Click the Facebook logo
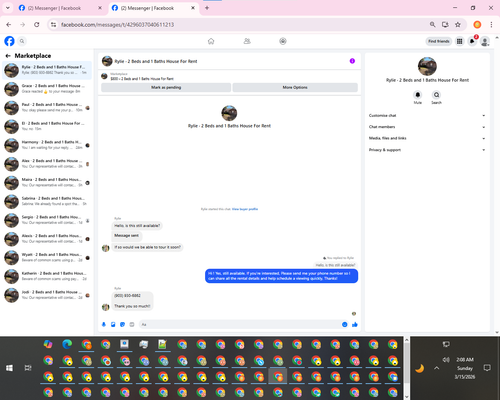The image size is (500, 400). pos(9,41)
